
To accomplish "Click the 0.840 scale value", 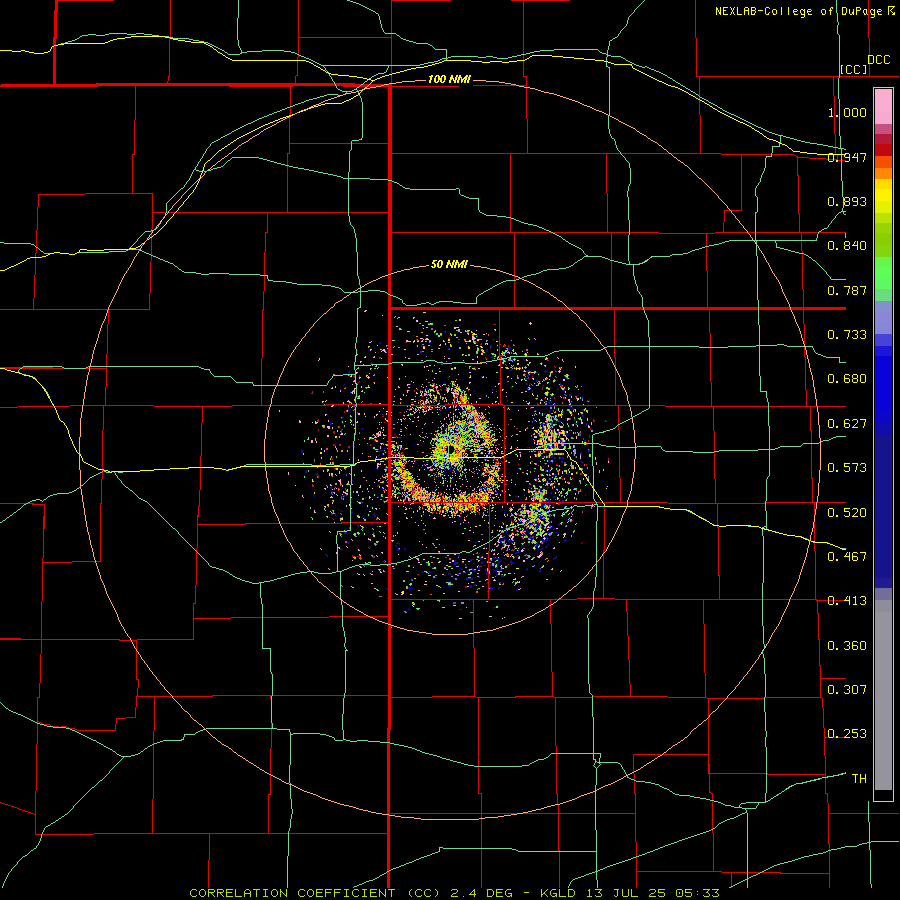I will pyautogui.click(x=847, y=246).
